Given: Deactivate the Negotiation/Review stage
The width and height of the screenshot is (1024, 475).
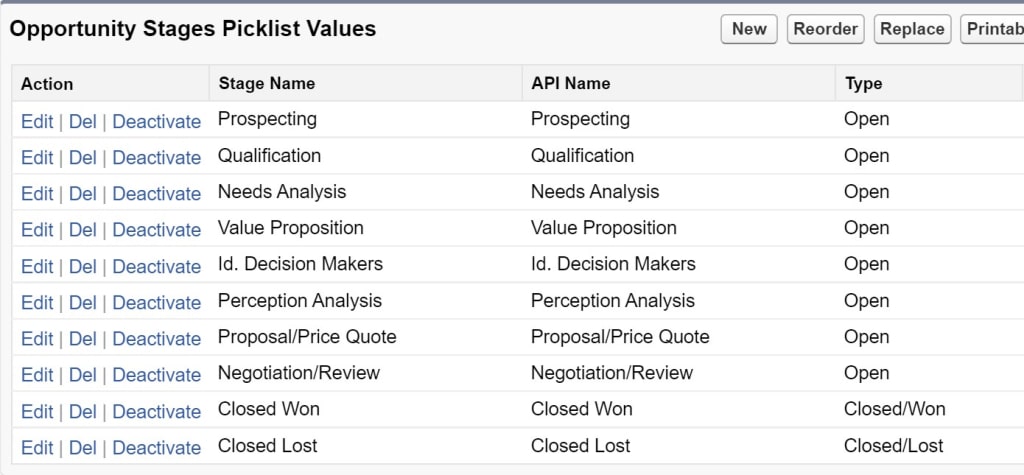Looking at the screenshot, I should coord(156,374).
